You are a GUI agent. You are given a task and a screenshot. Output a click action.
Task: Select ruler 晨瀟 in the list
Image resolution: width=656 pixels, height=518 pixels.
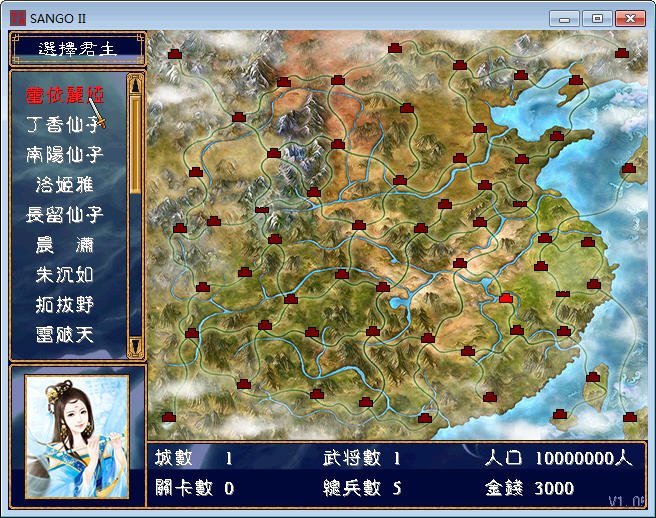point(64,245)
